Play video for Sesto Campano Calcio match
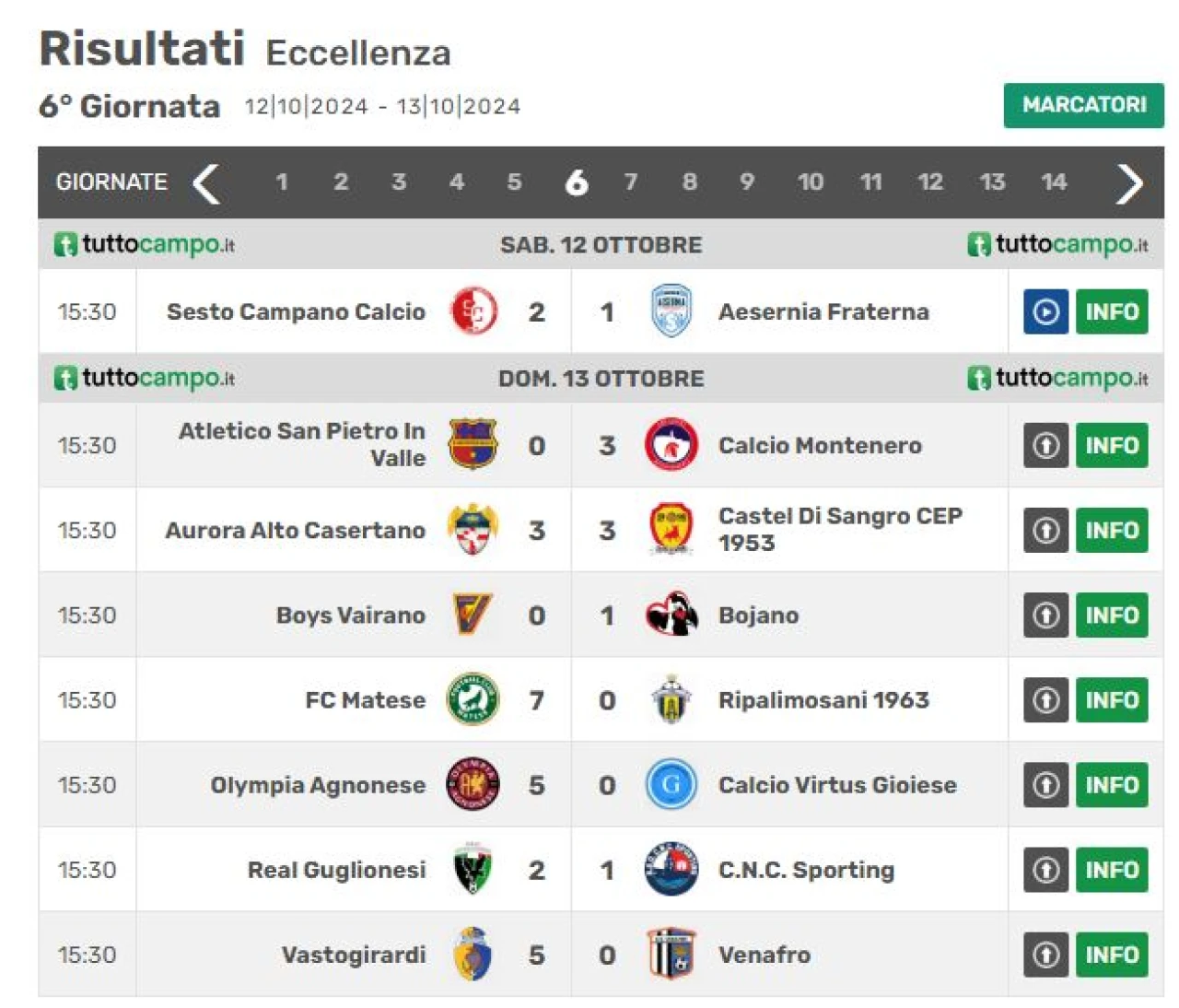 (1045, 311)
